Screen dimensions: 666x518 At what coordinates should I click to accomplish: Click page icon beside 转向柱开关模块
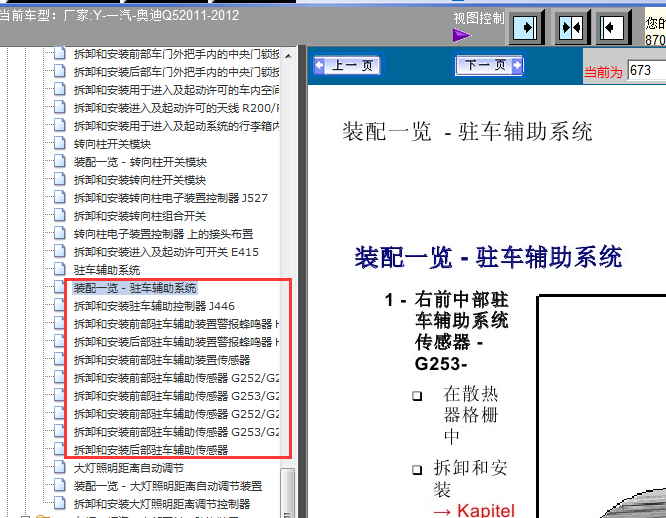59,144
